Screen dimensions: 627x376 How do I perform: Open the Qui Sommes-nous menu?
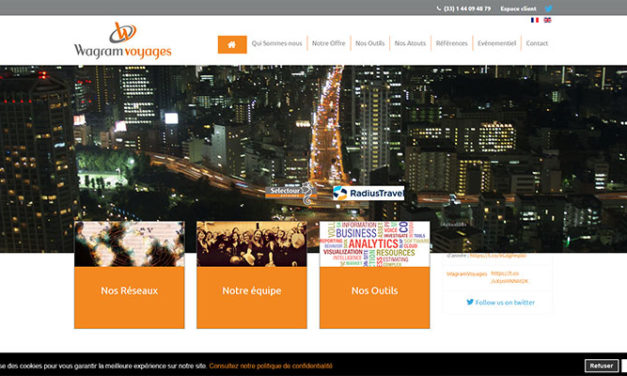point(277,43)
